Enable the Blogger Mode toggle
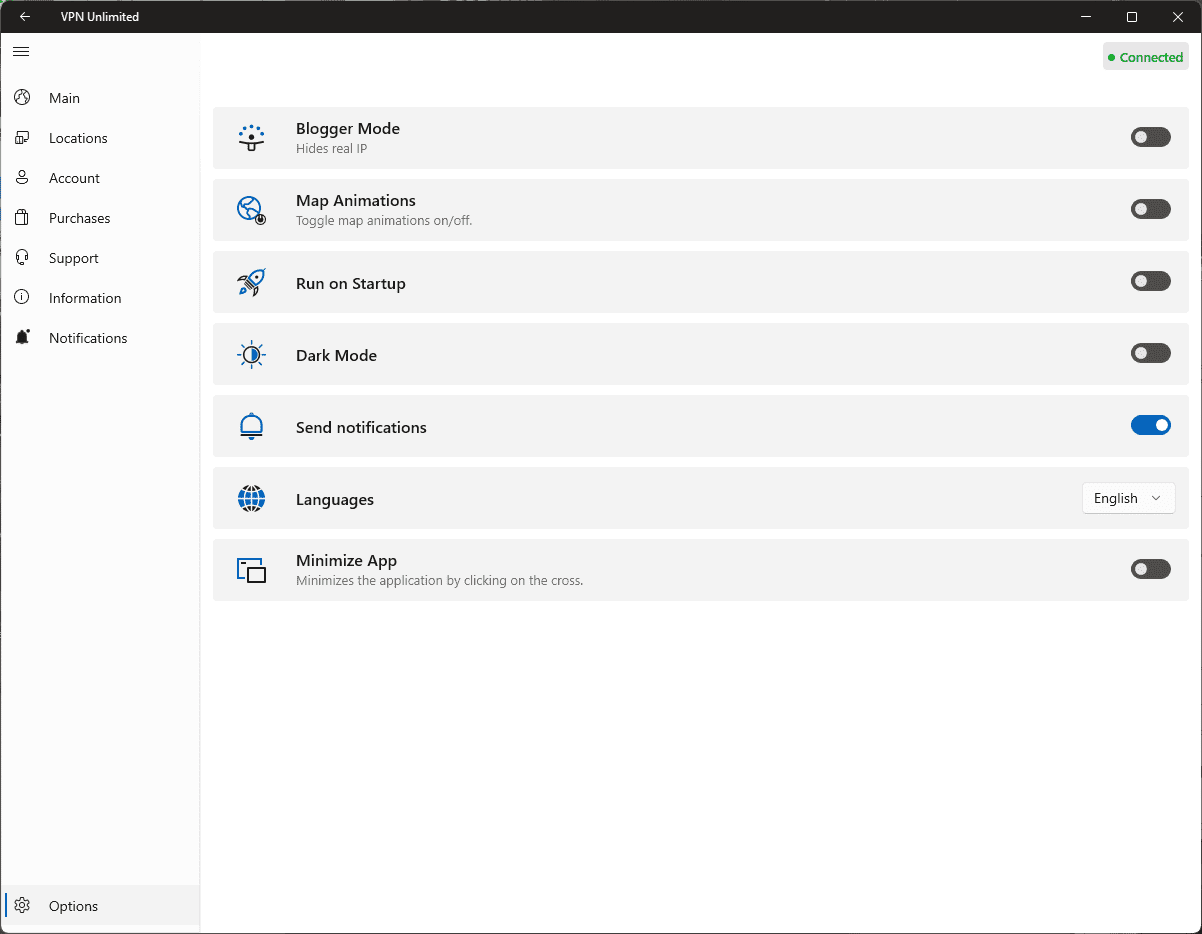 (x=1150, y=137)
